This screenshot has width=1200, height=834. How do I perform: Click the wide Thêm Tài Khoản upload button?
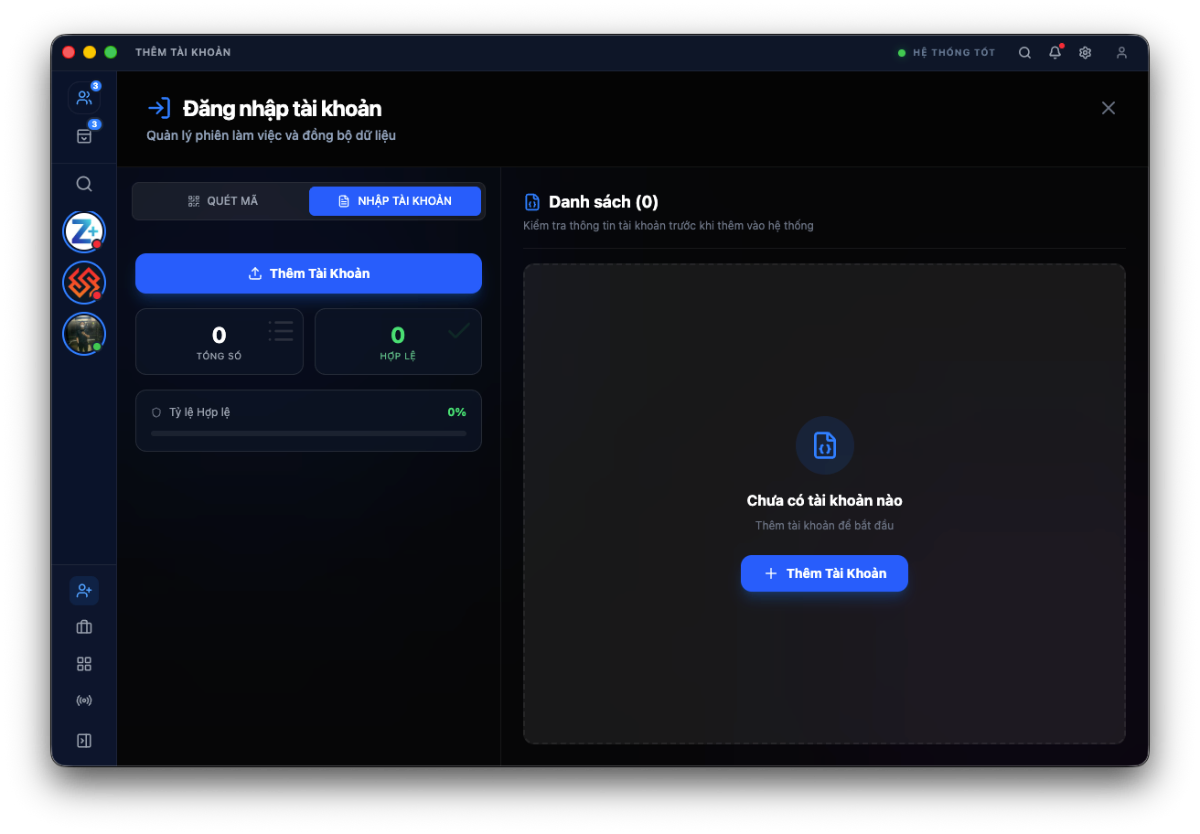pyautogui.click(x=308, y=273)
